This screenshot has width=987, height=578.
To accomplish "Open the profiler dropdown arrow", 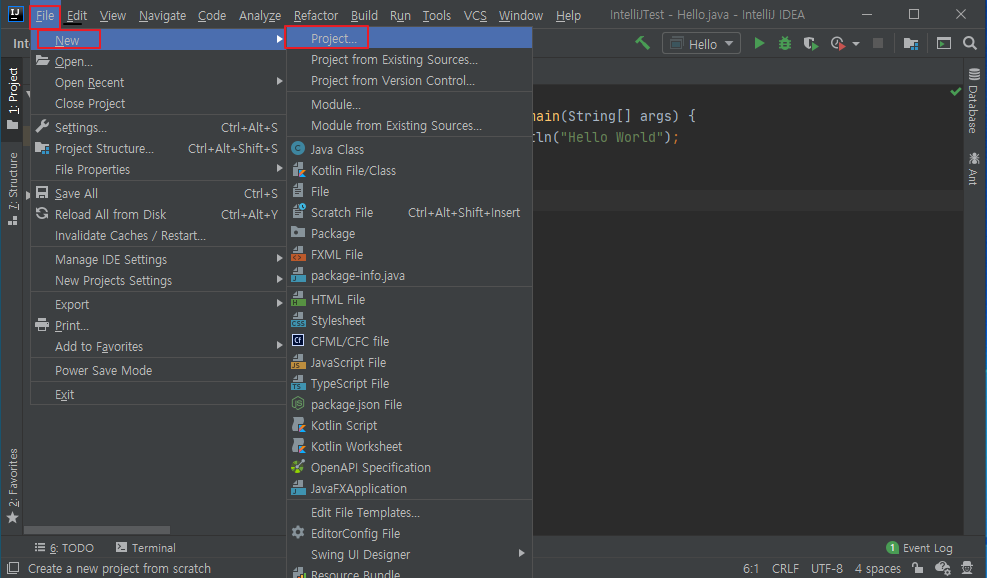I will click(x=855, y=44).
